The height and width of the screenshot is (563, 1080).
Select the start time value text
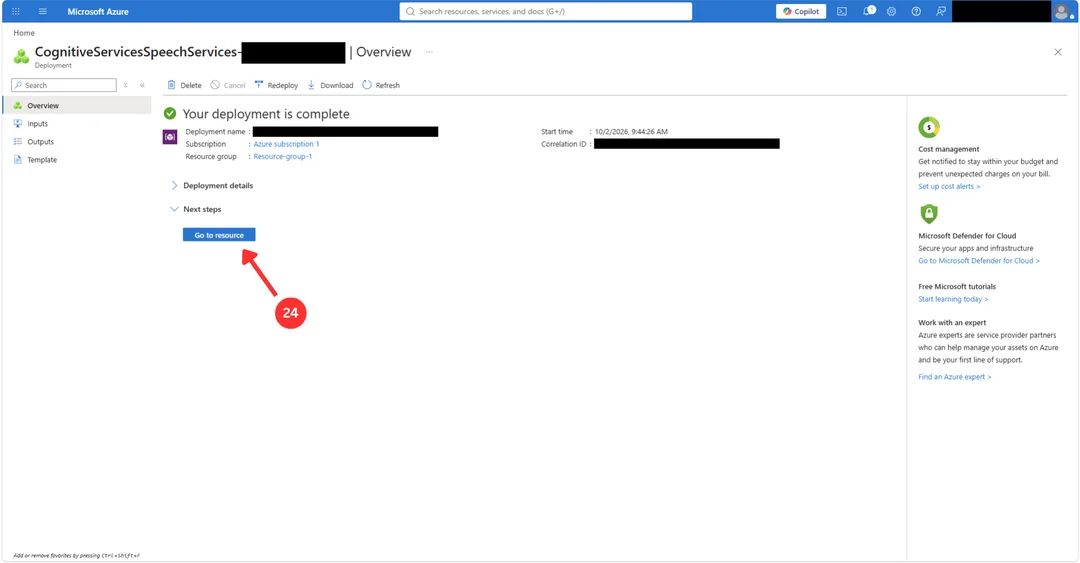coord(631,132)
